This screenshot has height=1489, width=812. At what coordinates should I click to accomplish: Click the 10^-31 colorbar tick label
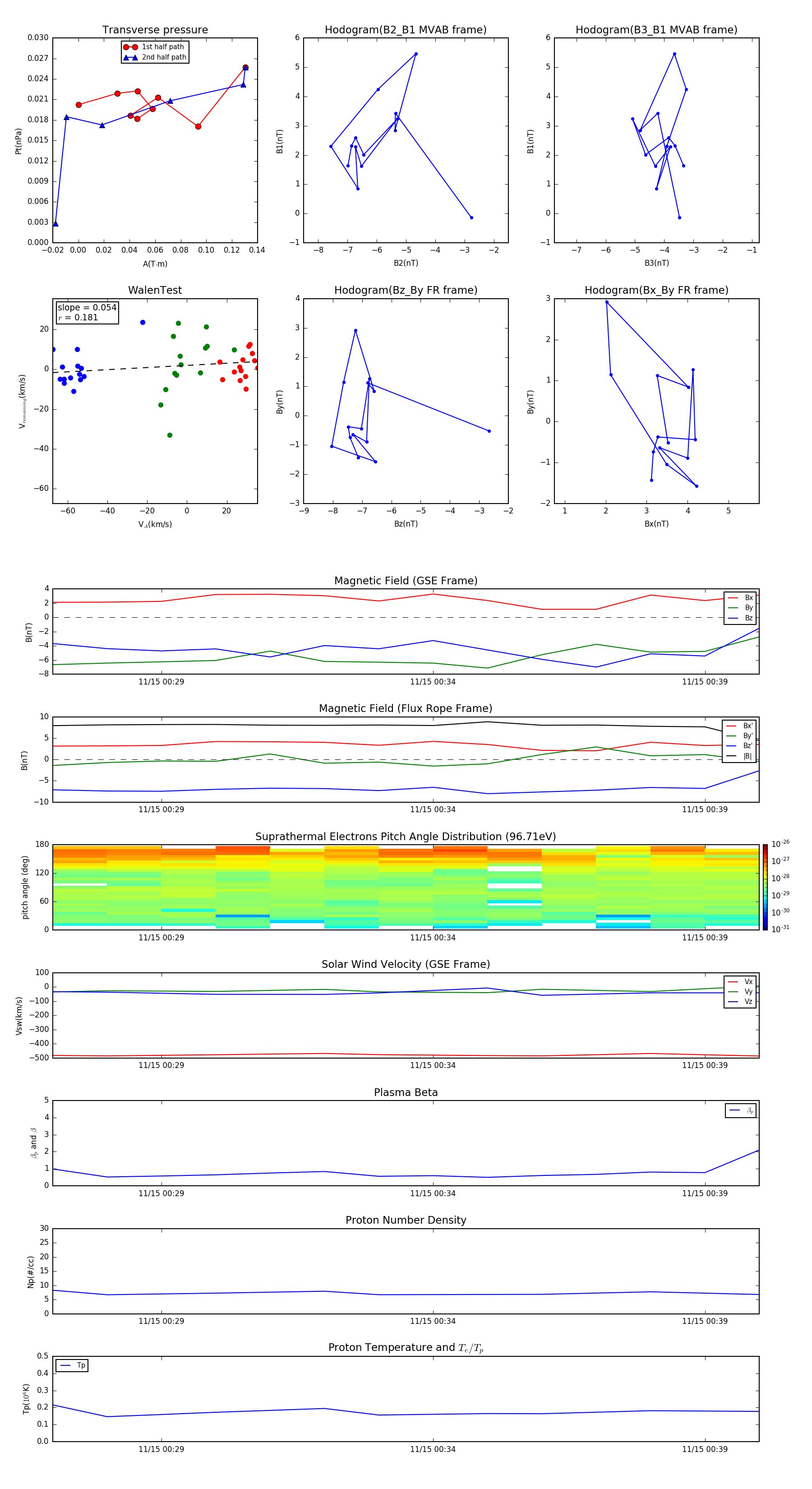(x=780, y=929)
